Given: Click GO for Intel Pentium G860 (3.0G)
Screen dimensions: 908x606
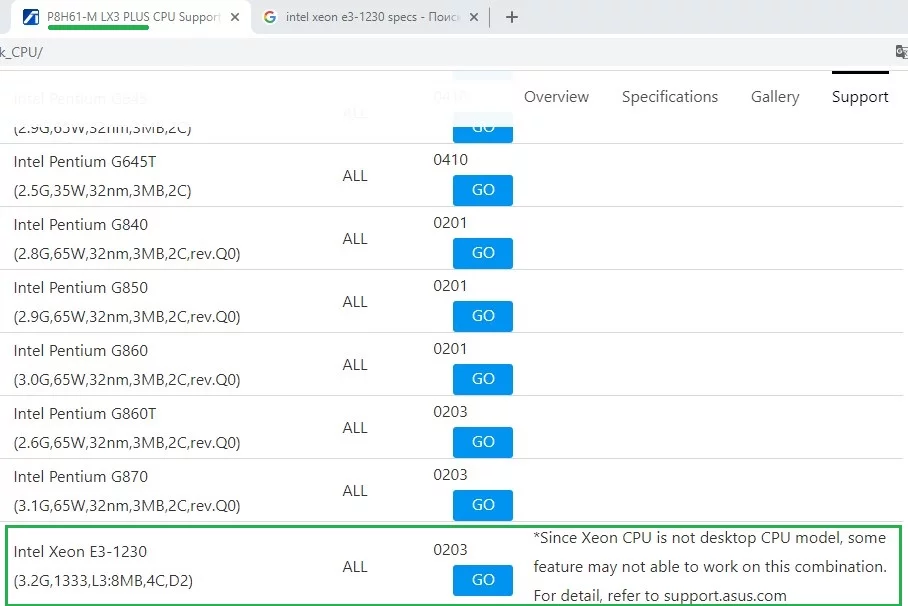Looking at the screenshot, I should coord(482,379).
